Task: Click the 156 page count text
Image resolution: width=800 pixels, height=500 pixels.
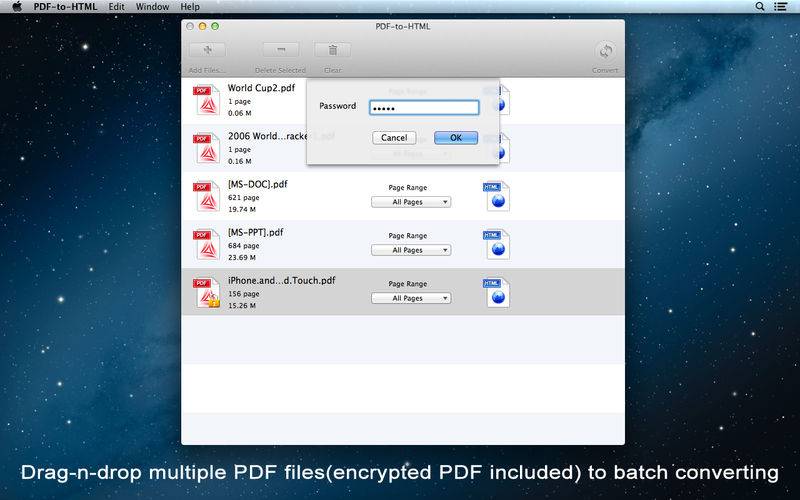Action: point(243,294)
